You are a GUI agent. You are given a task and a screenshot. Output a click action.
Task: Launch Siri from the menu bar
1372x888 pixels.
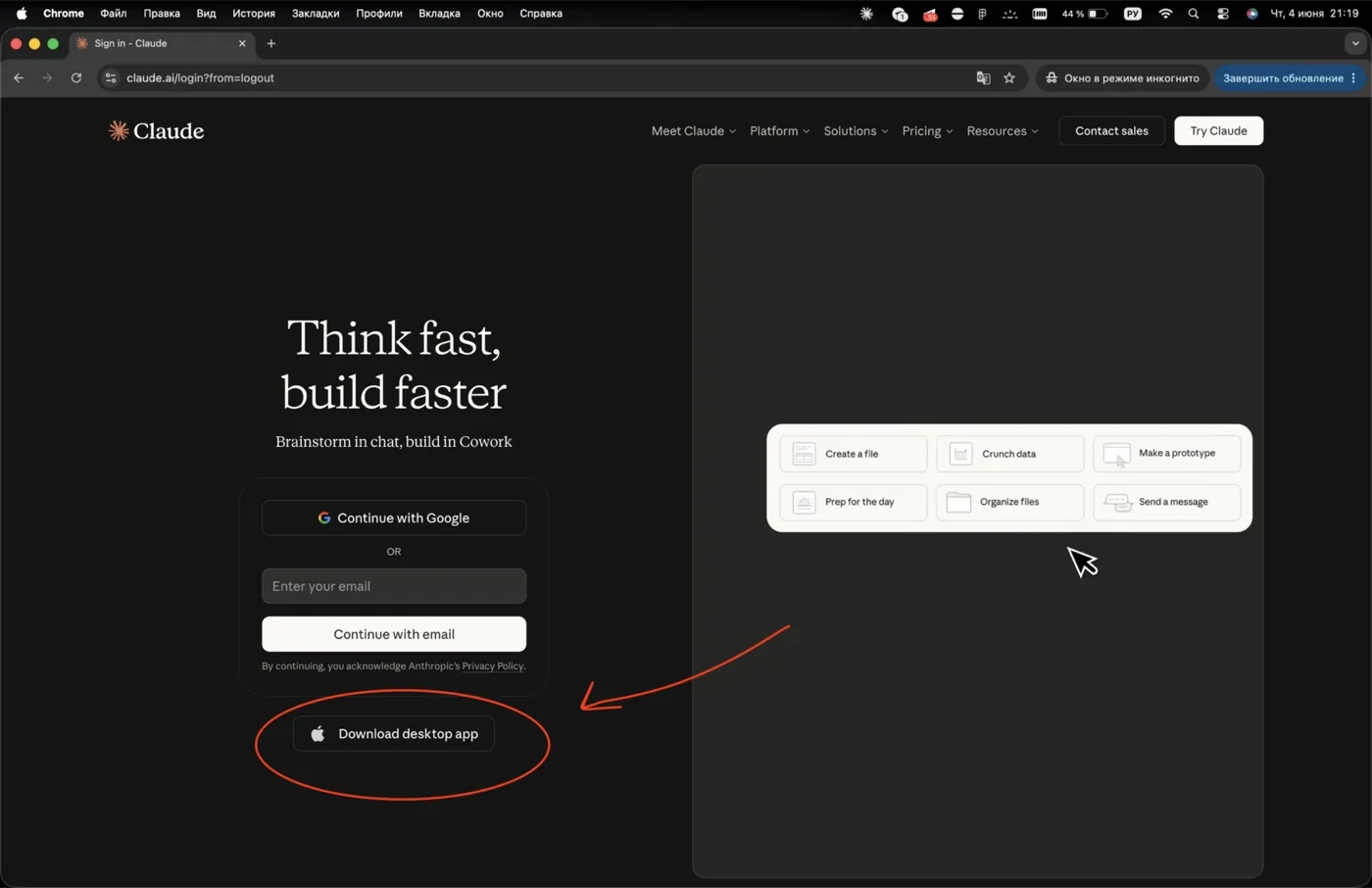(1252, 14)
